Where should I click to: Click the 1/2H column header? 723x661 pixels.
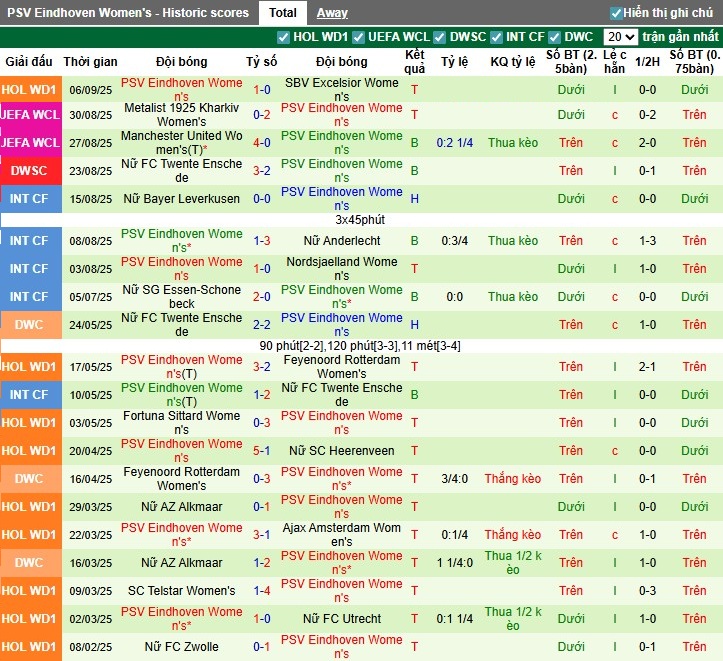647,62
